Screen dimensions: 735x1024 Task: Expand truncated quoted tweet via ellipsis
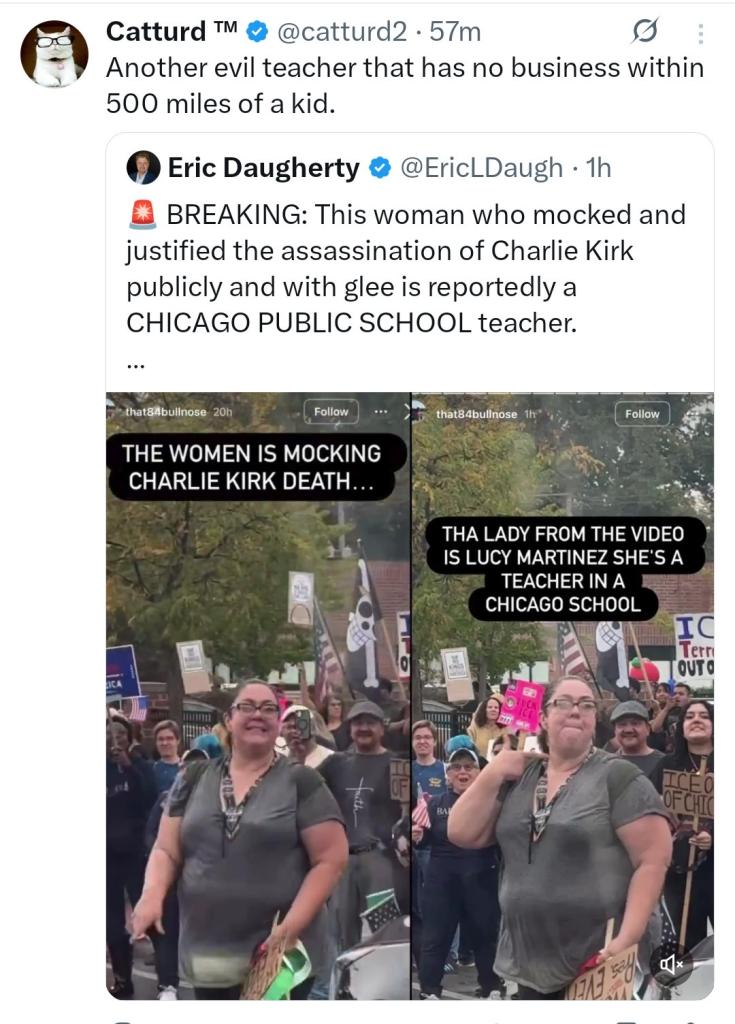click(x=135, y=364)
